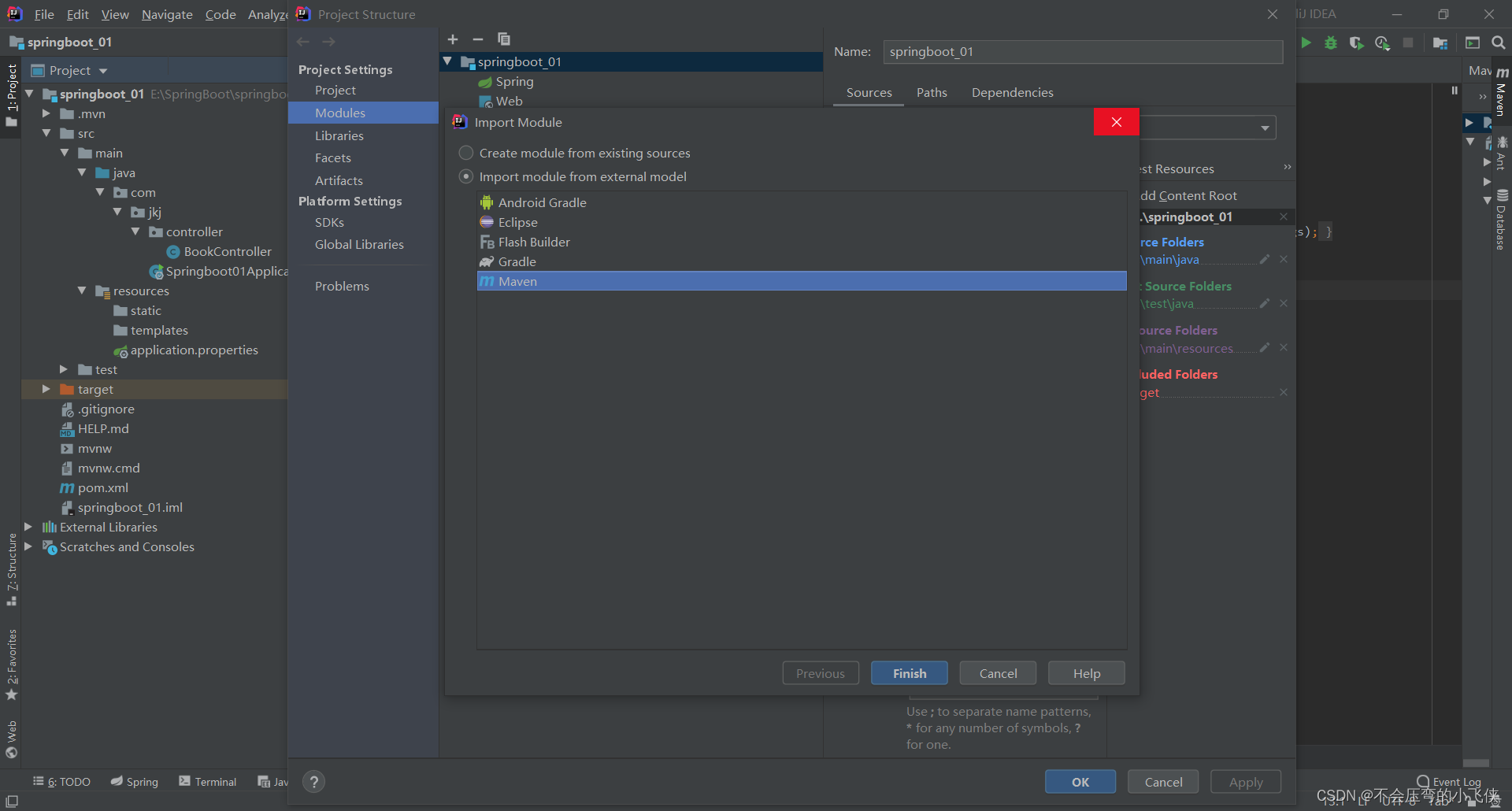Switch to the Paths tab
The width and height of the screenshot is (1512, 811).
[932, 92]
